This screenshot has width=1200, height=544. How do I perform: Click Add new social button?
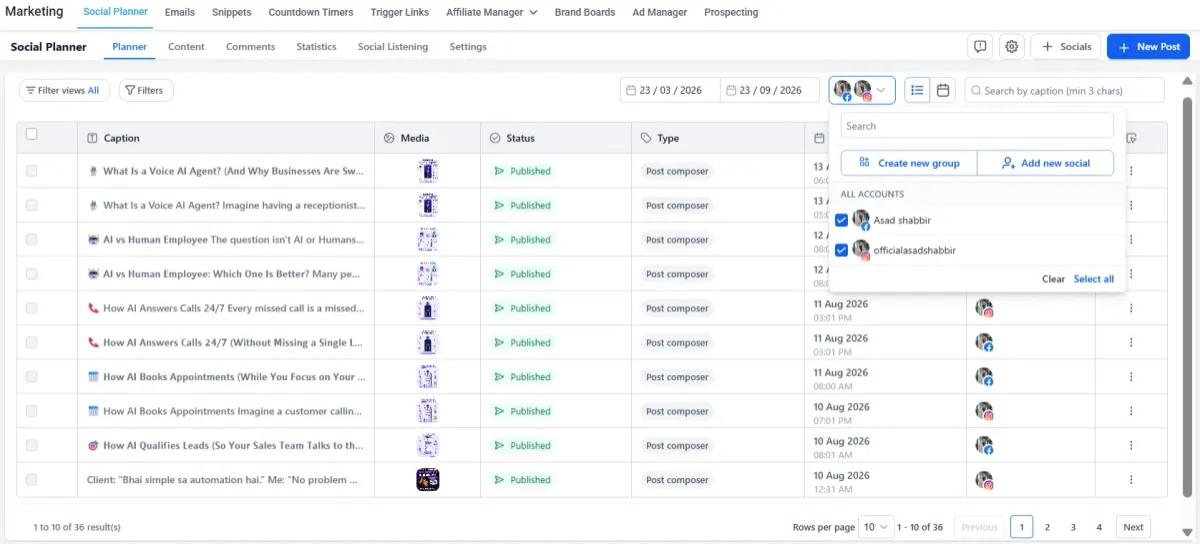(1045, 163)
